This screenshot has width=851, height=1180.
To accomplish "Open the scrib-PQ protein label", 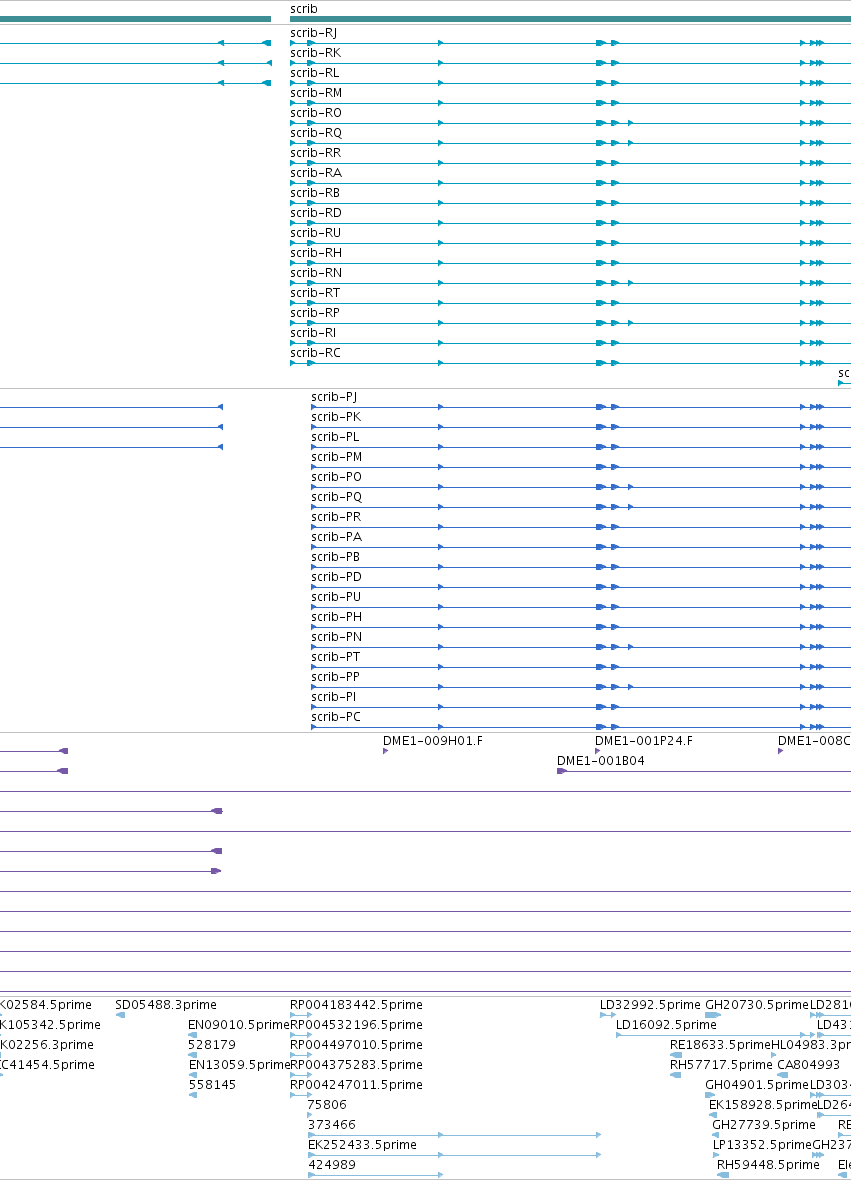I will click(336, 497).
